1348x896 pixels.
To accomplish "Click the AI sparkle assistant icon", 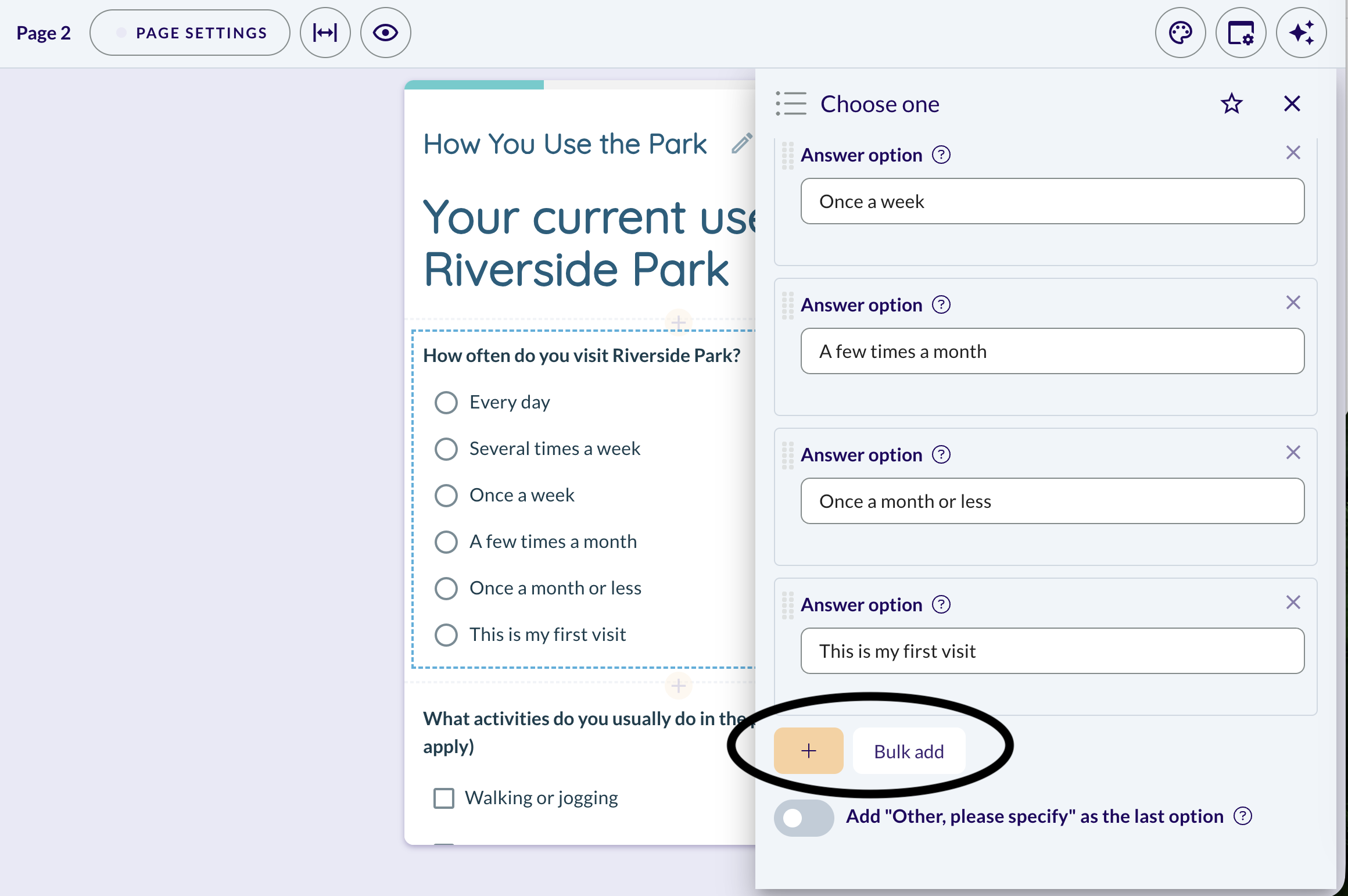I will 1301,33.
